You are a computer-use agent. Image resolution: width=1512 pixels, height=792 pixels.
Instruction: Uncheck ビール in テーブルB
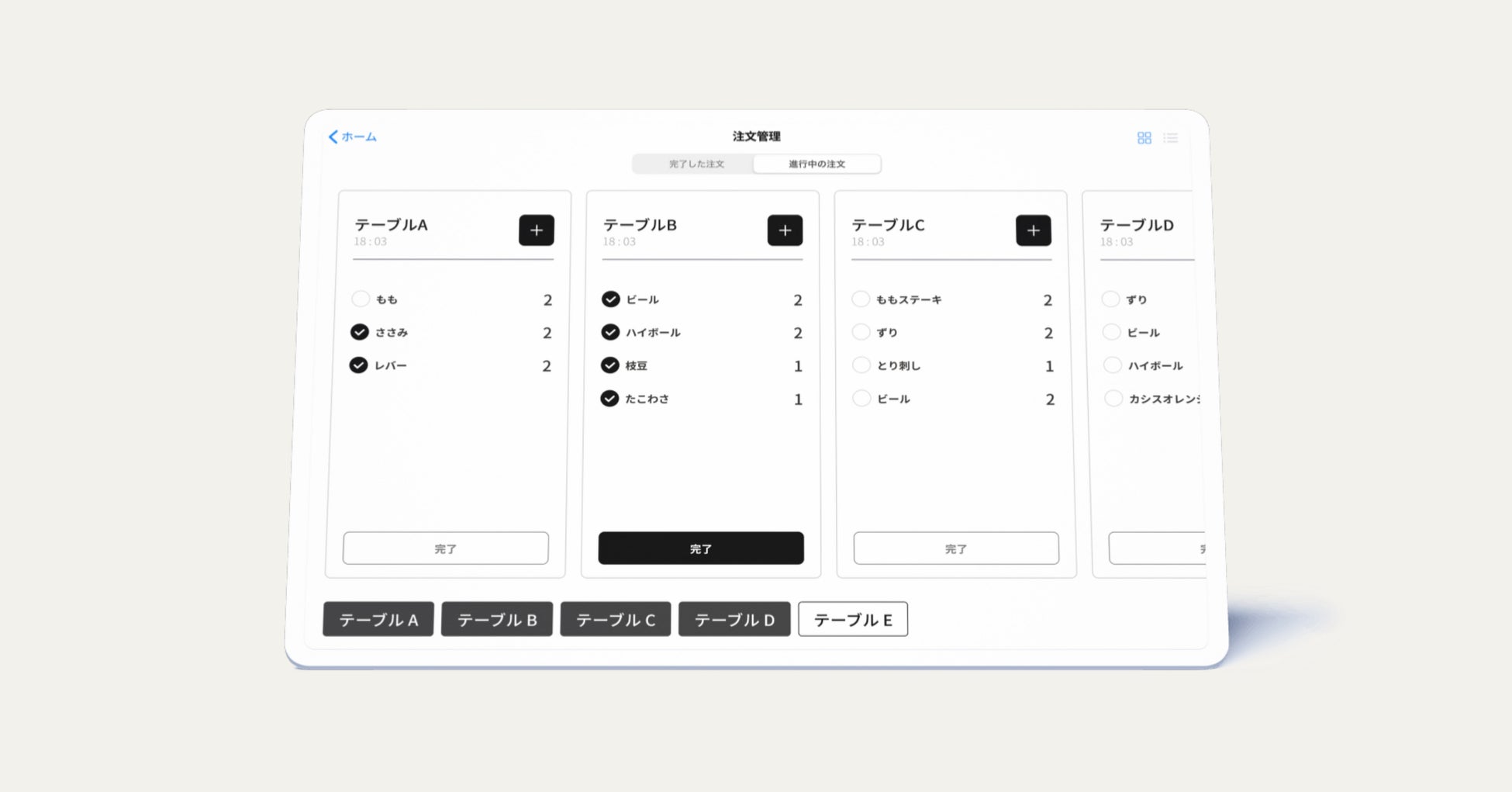point(611,299)
